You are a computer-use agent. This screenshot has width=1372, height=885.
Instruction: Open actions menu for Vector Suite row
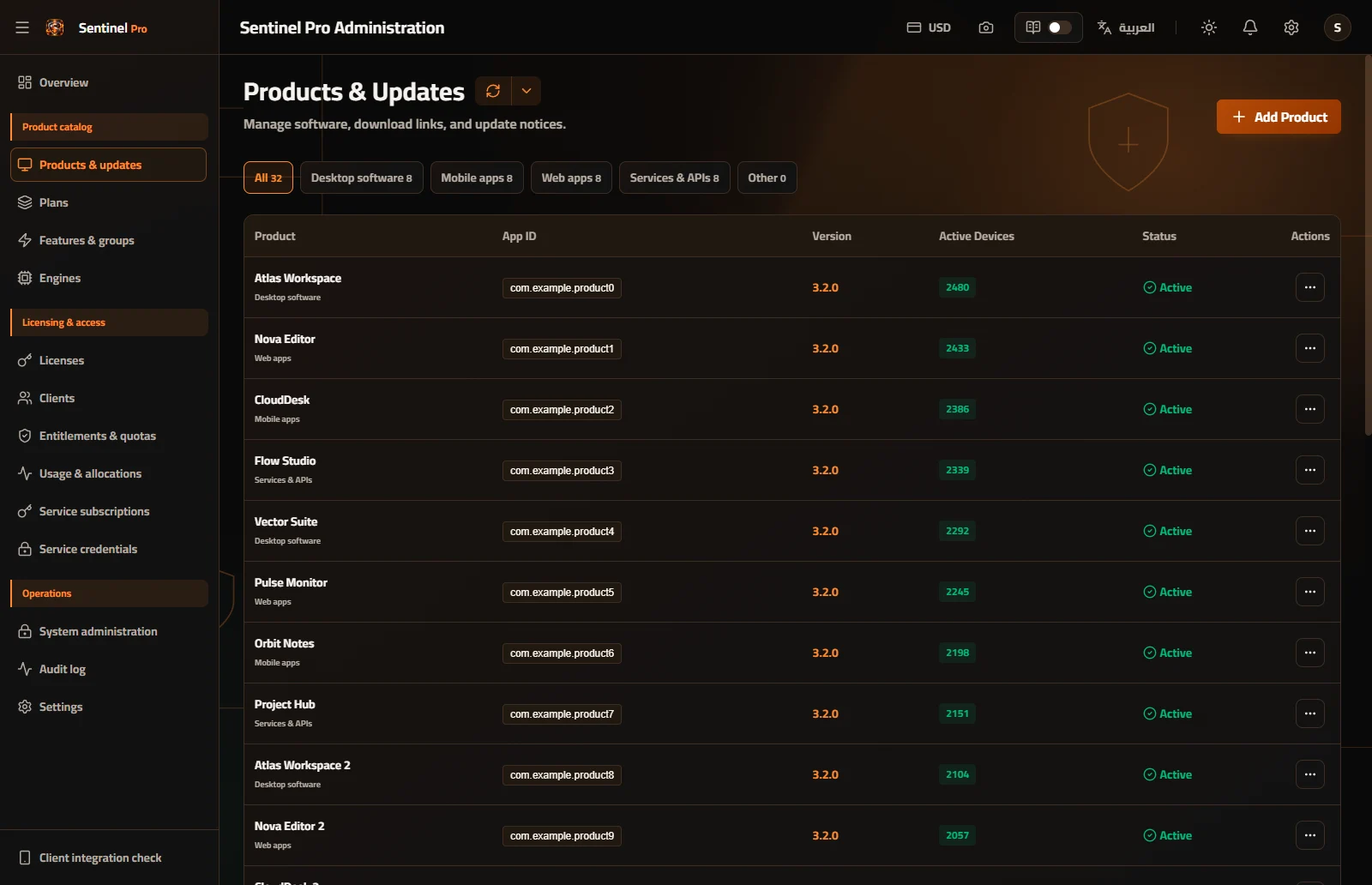[1310, 531]
